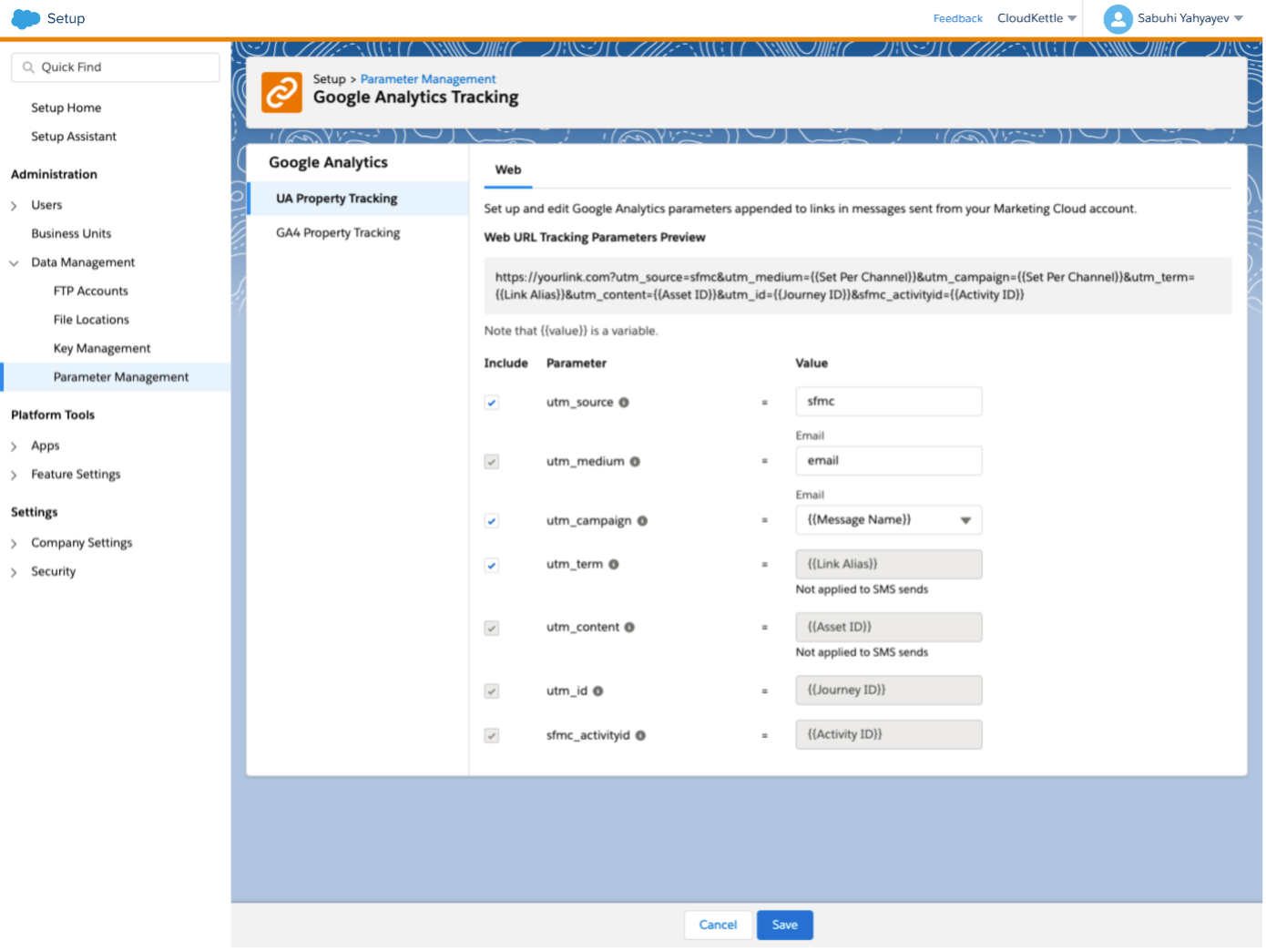This screenshot has width=1266, height=952.
Task: Select UA Property Tracking
Action: pyautogui.click(x=358, y=199)
